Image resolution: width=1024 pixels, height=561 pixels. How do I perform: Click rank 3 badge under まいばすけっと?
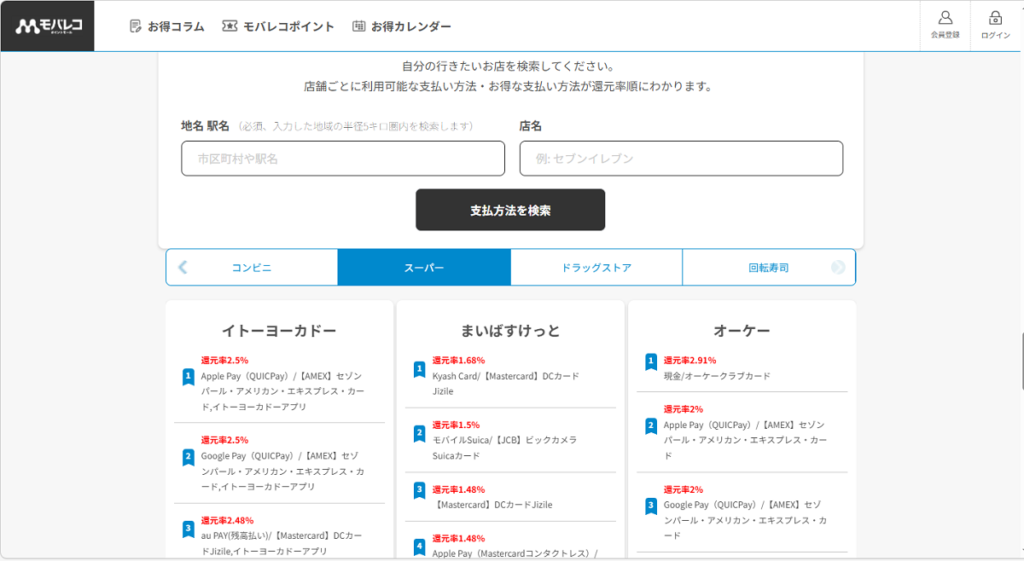[x=419, y=490]
